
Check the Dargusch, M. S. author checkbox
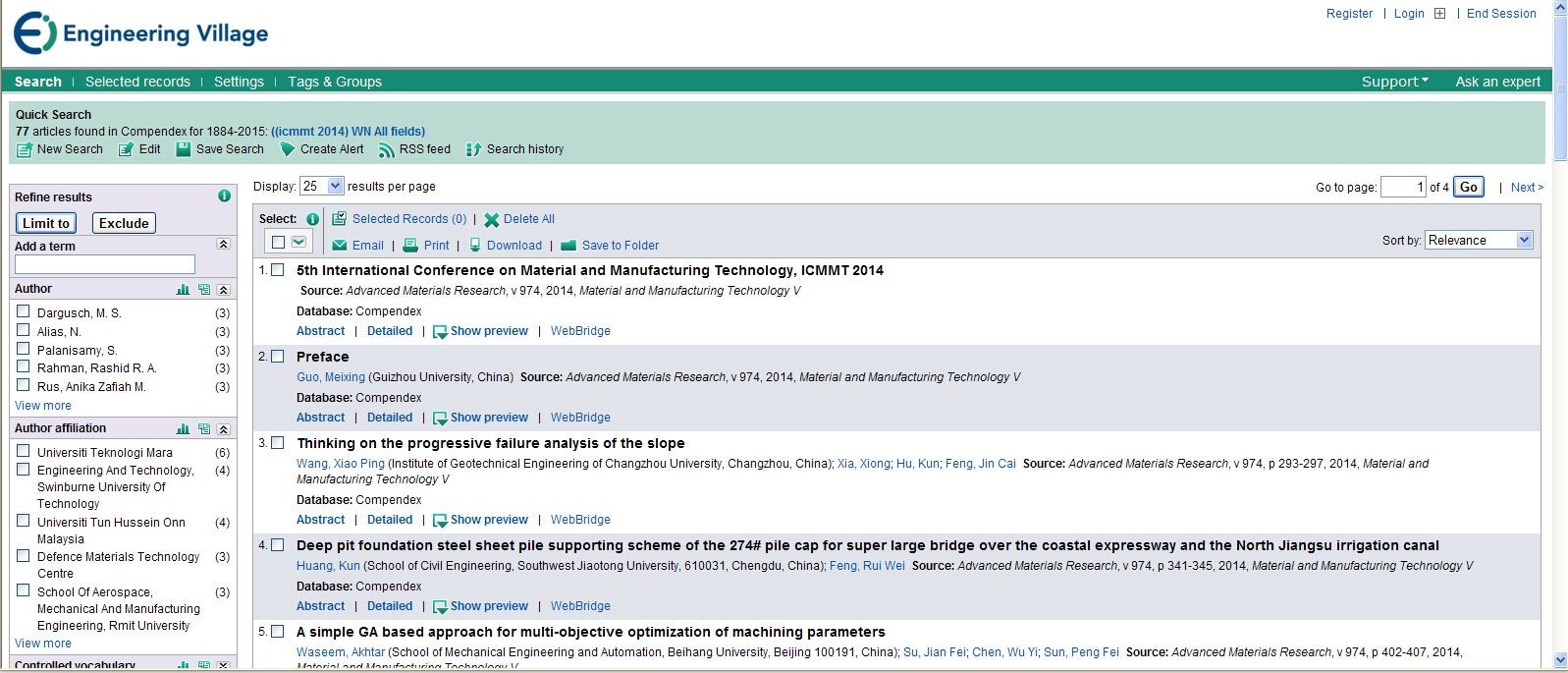click(24, 311)
